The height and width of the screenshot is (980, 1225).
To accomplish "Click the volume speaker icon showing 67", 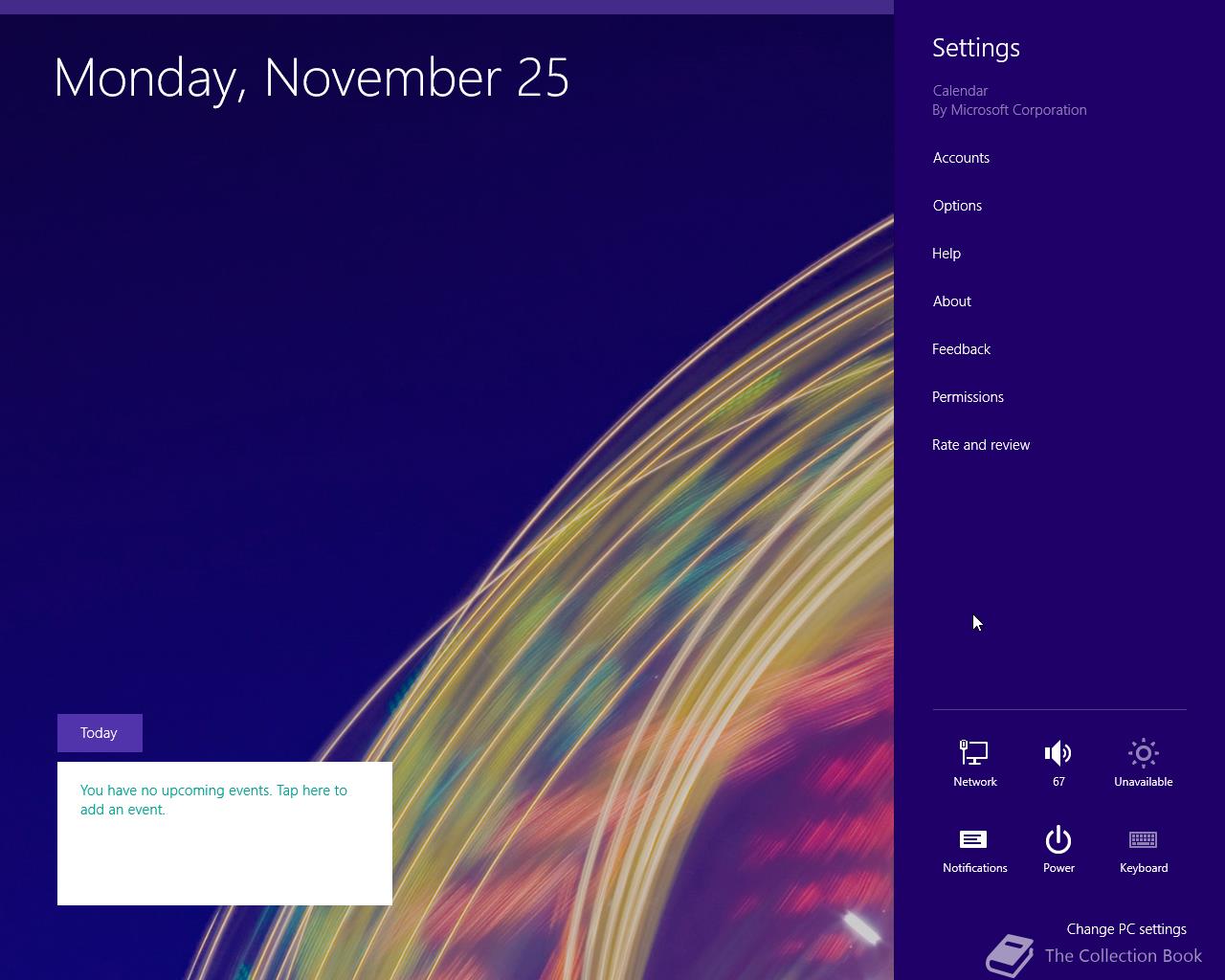I will click(x=1058, y=763).
